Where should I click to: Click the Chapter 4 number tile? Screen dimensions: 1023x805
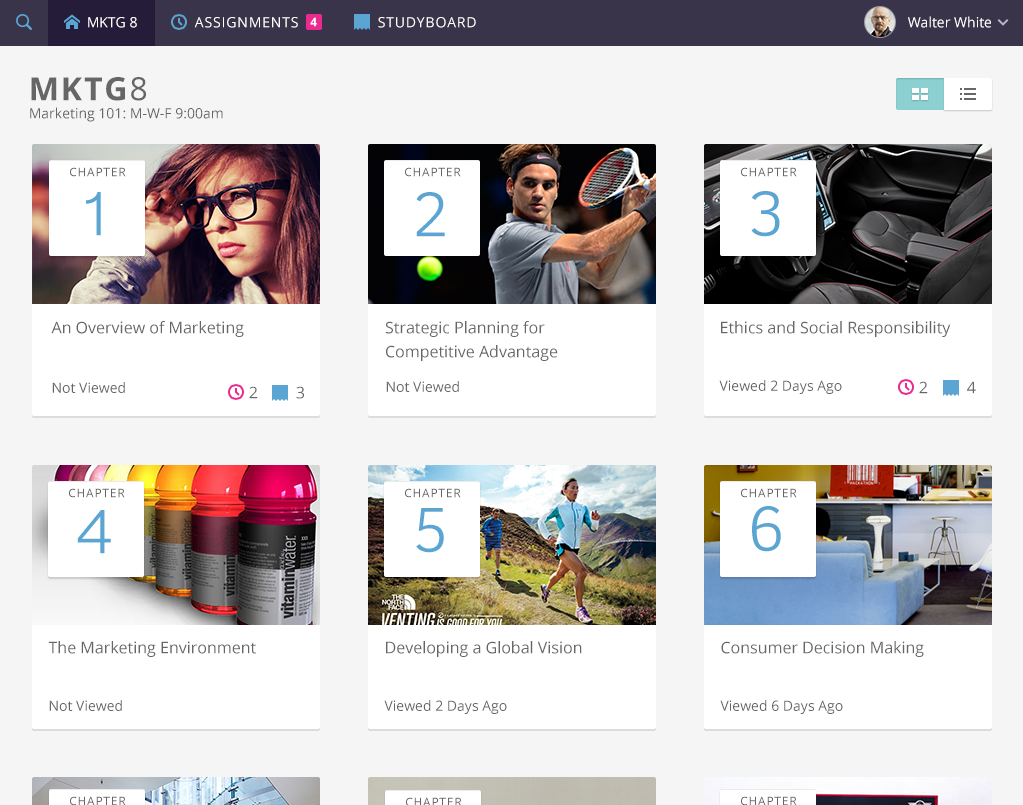point(96,529)
